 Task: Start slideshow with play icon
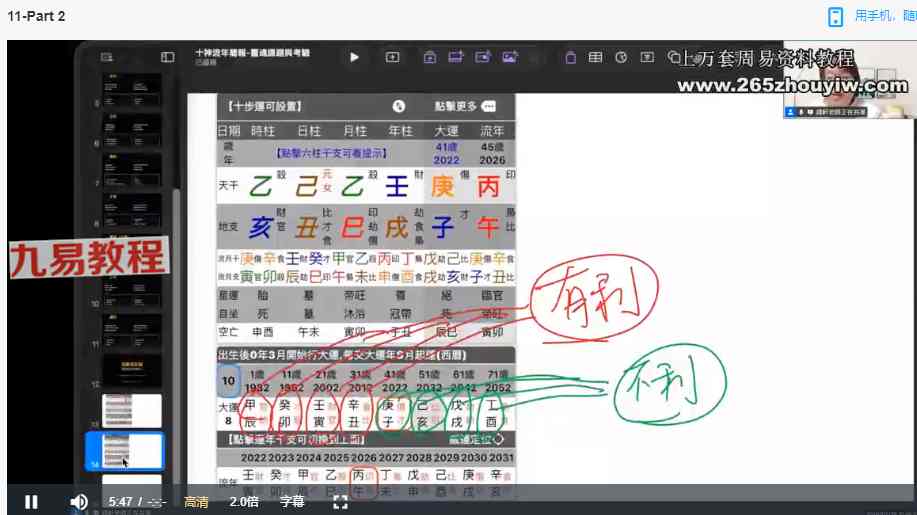click(x=354, y=57)
